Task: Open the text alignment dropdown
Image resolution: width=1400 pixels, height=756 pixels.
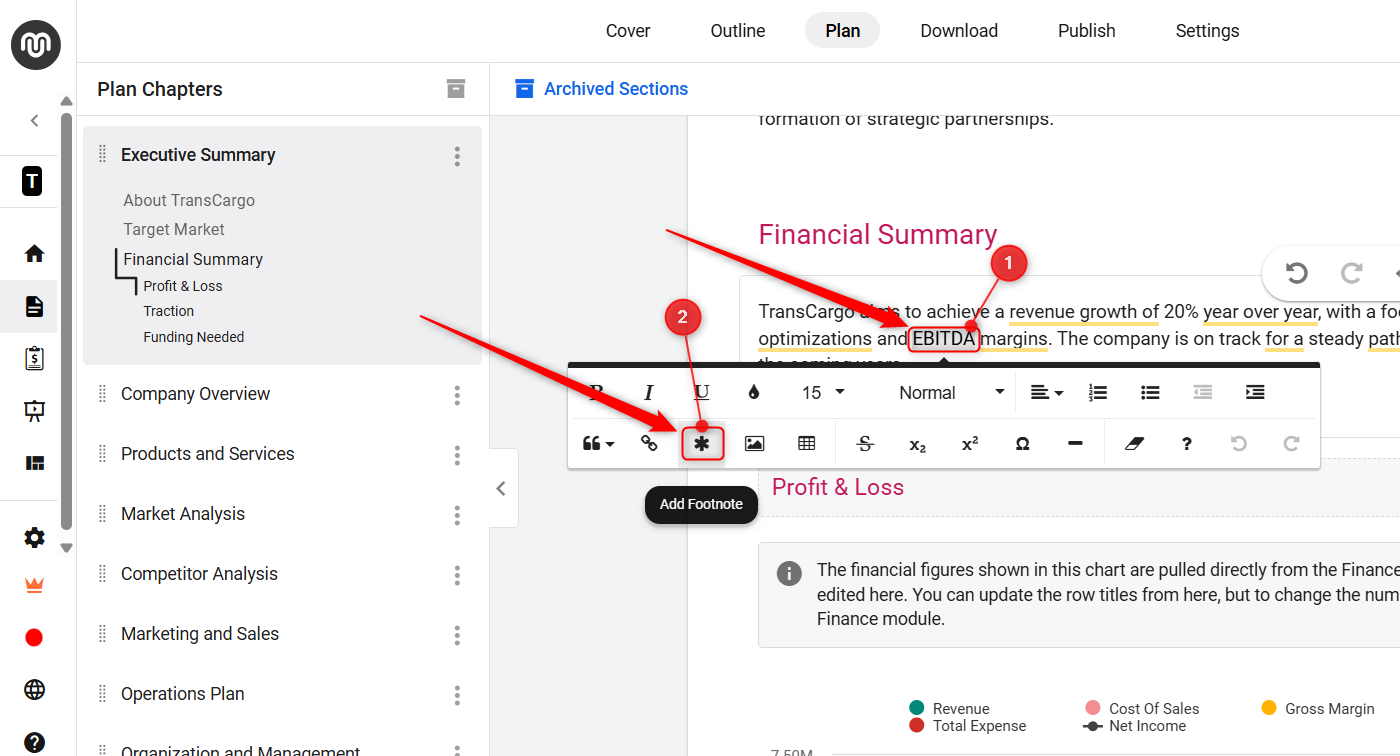Action: pyautogui.click(x=1046, y=393)
